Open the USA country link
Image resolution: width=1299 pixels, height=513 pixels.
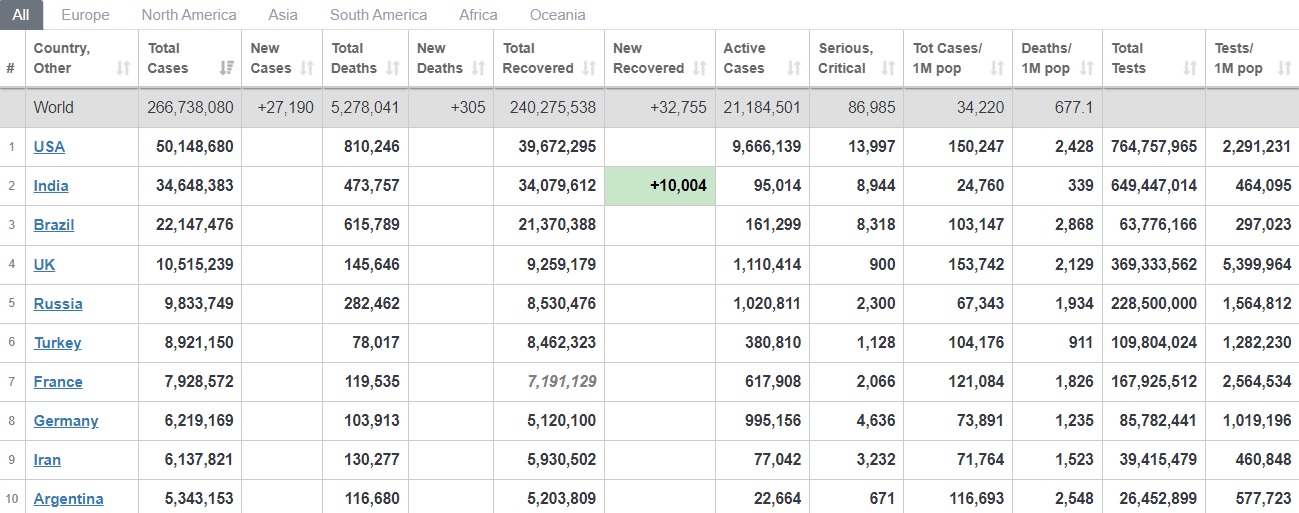point(49,146)
